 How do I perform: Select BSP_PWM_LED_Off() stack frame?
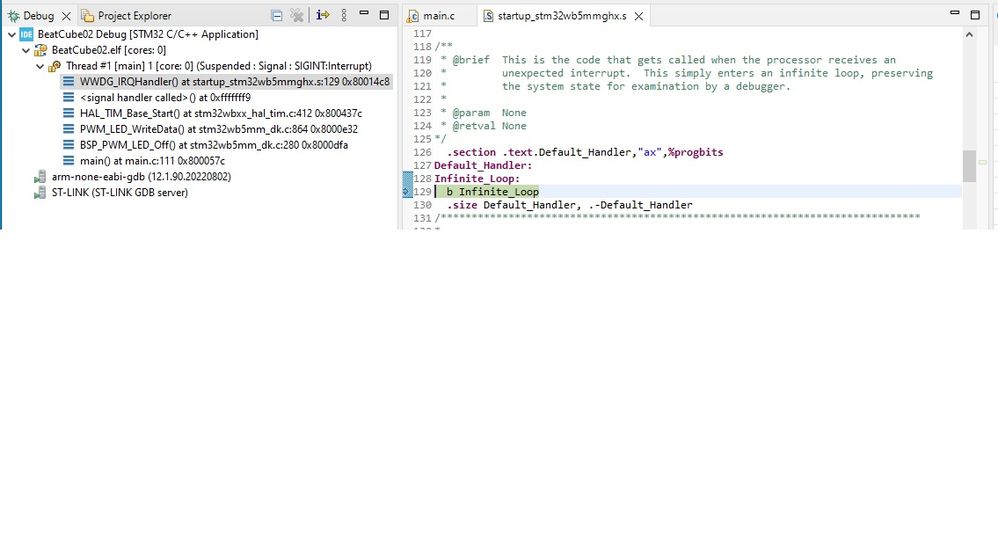click(x=213, y=145)
